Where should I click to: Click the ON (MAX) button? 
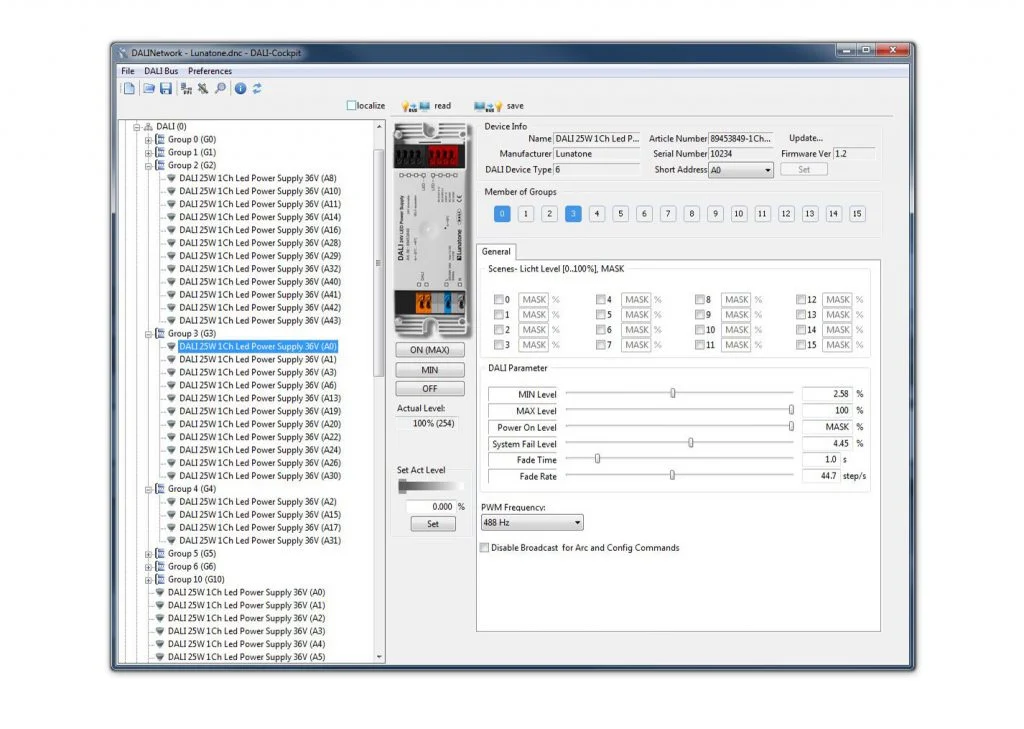[430, 350]
